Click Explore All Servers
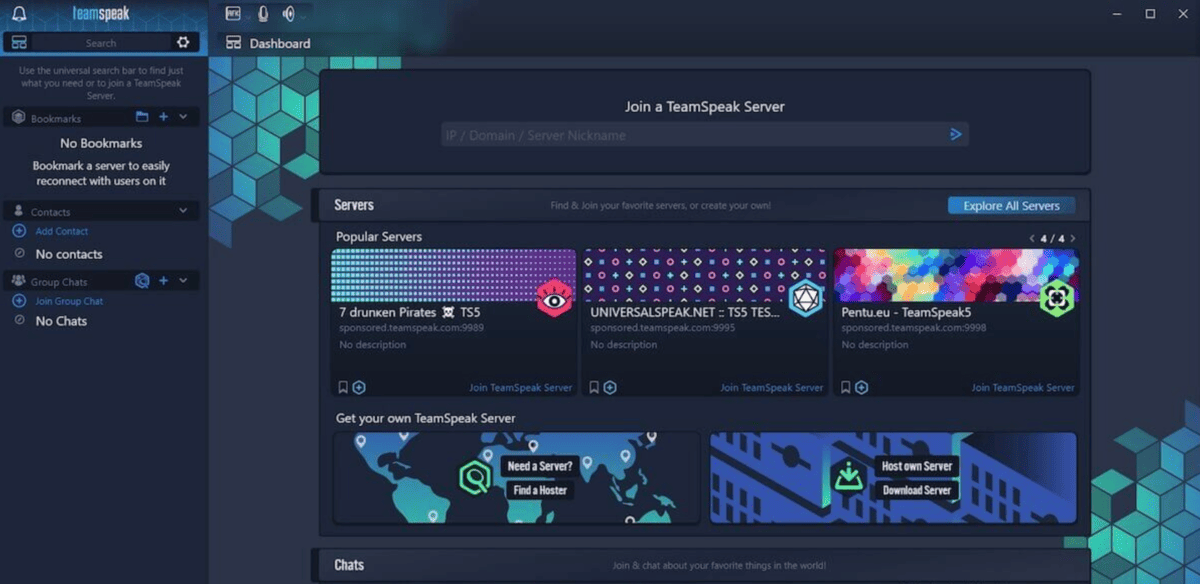 click(x=1011, y=205)
